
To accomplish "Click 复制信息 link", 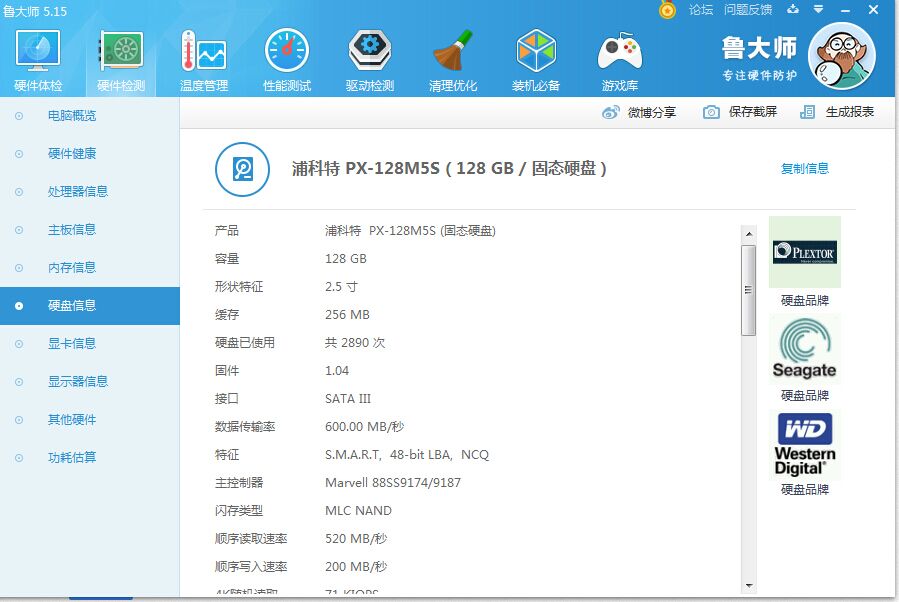I will pyautogui.click(x=805, y=168).
